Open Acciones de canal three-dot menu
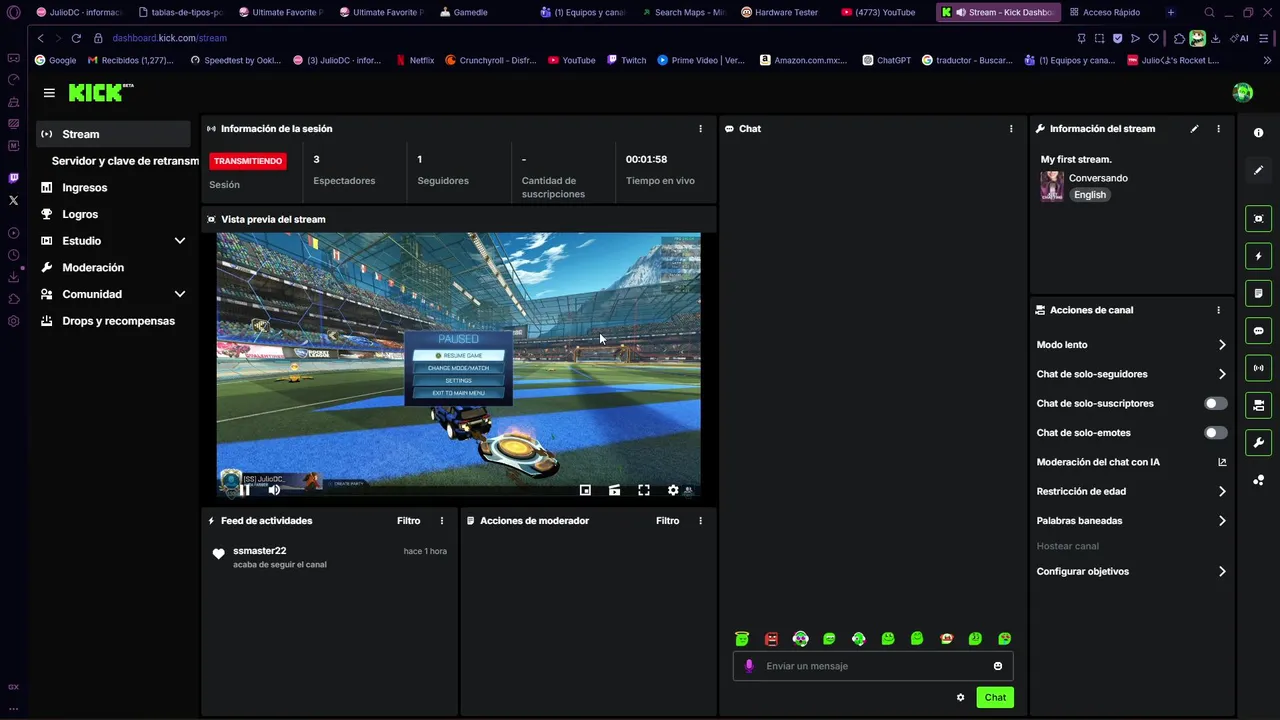 point(1218,310)
